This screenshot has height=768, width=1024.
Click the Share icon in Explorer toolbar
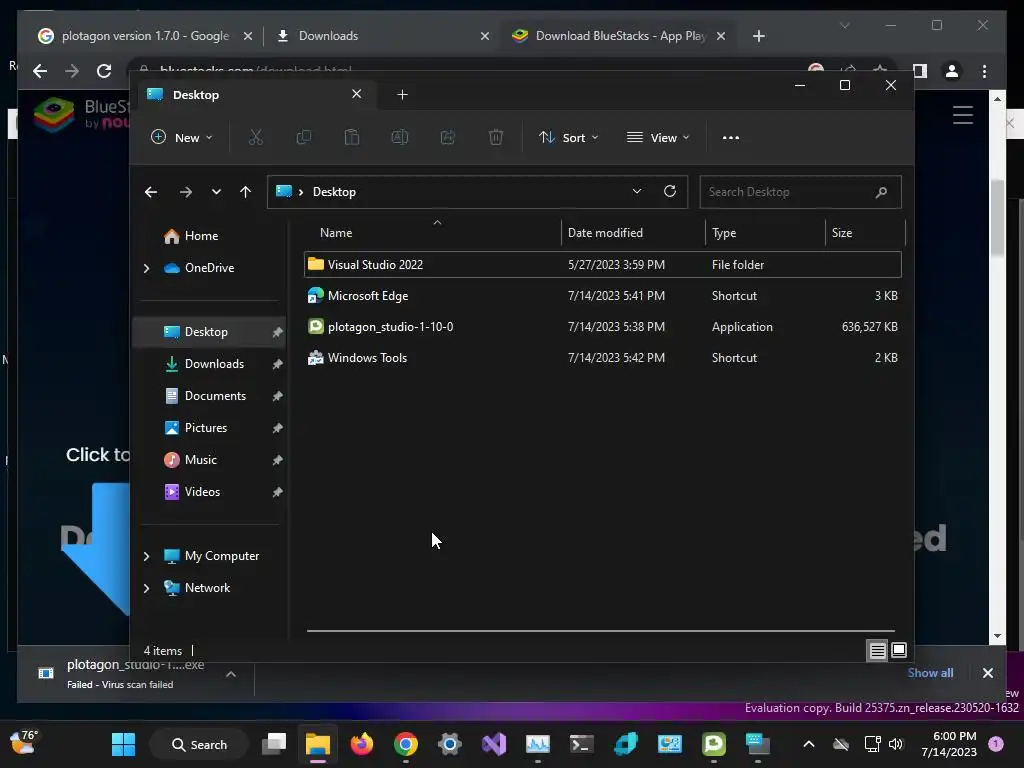coord(447,137)
